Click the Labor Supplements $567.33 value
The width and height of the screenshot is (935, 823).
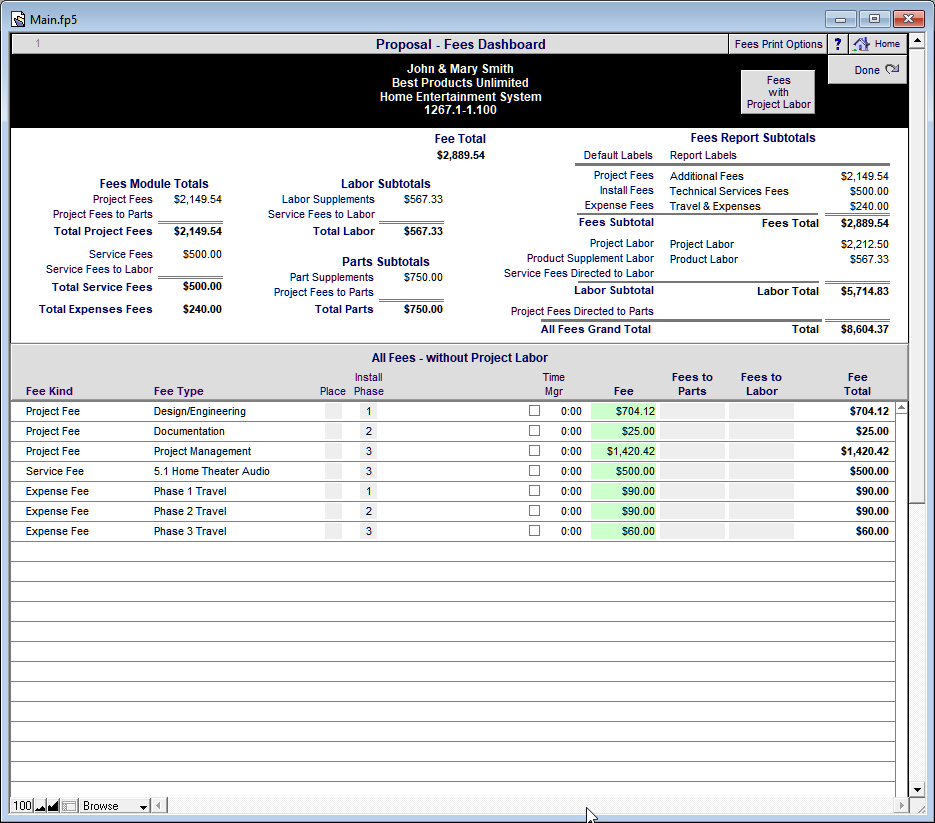(x=423, y=199)
